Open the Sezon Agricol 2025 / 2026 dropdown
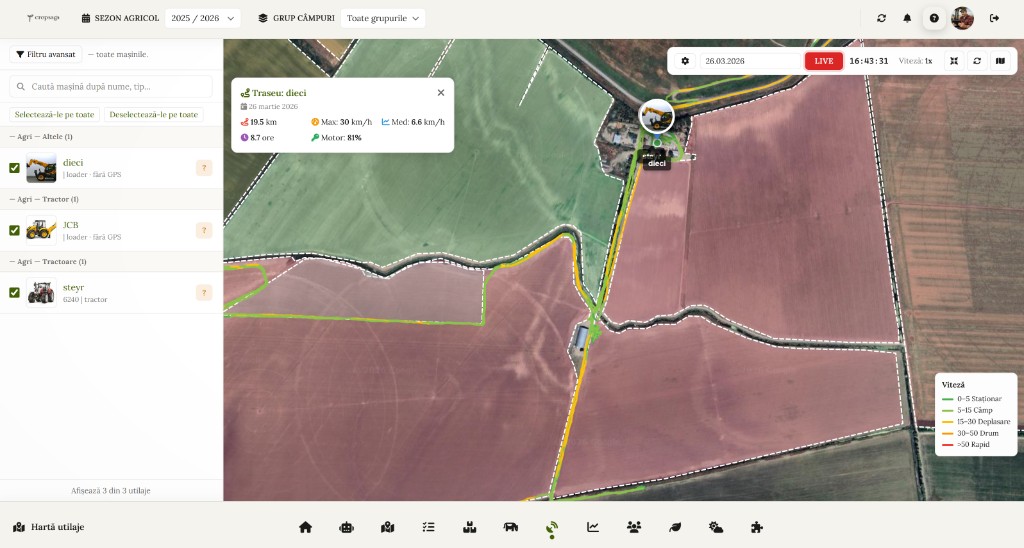This screenshot has height=548, width=1024. pyautogui.click(x=202, y=18)
